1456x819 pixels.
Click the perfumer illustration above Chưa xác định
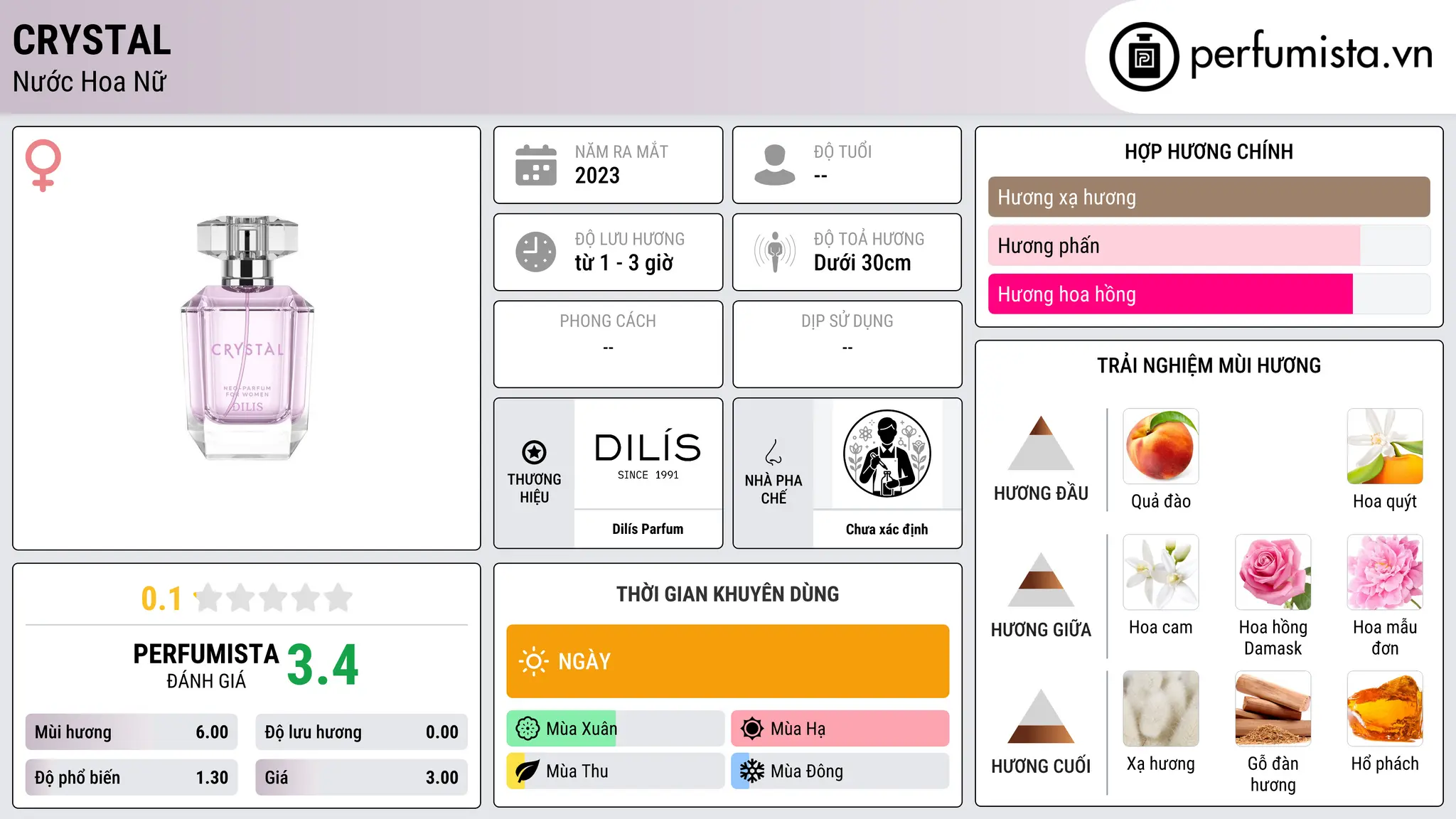(x=887, y=454)
